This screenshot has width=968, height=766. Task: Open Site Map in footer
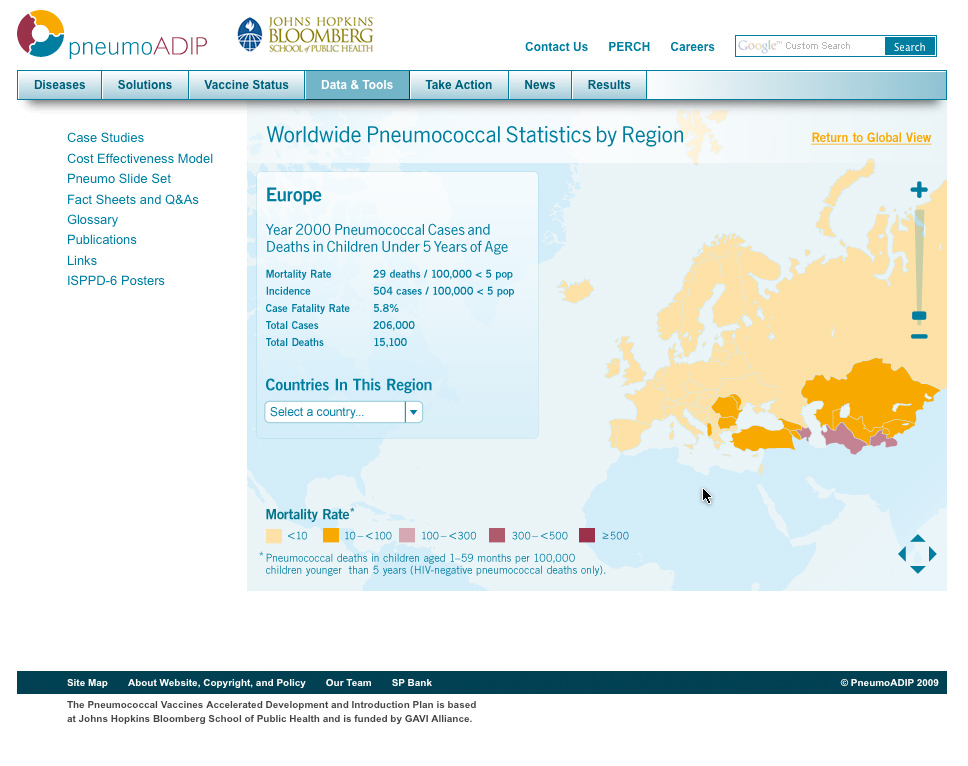(x=87, y=683)
